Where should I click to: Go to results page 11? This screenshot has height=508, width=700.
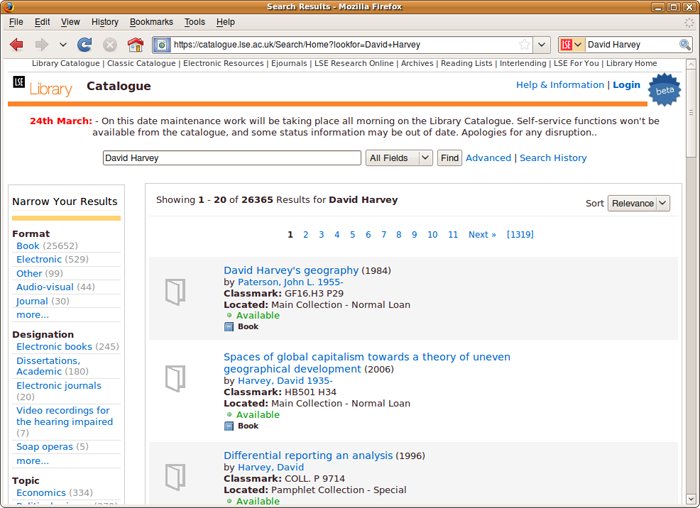[x=453, y=235]
